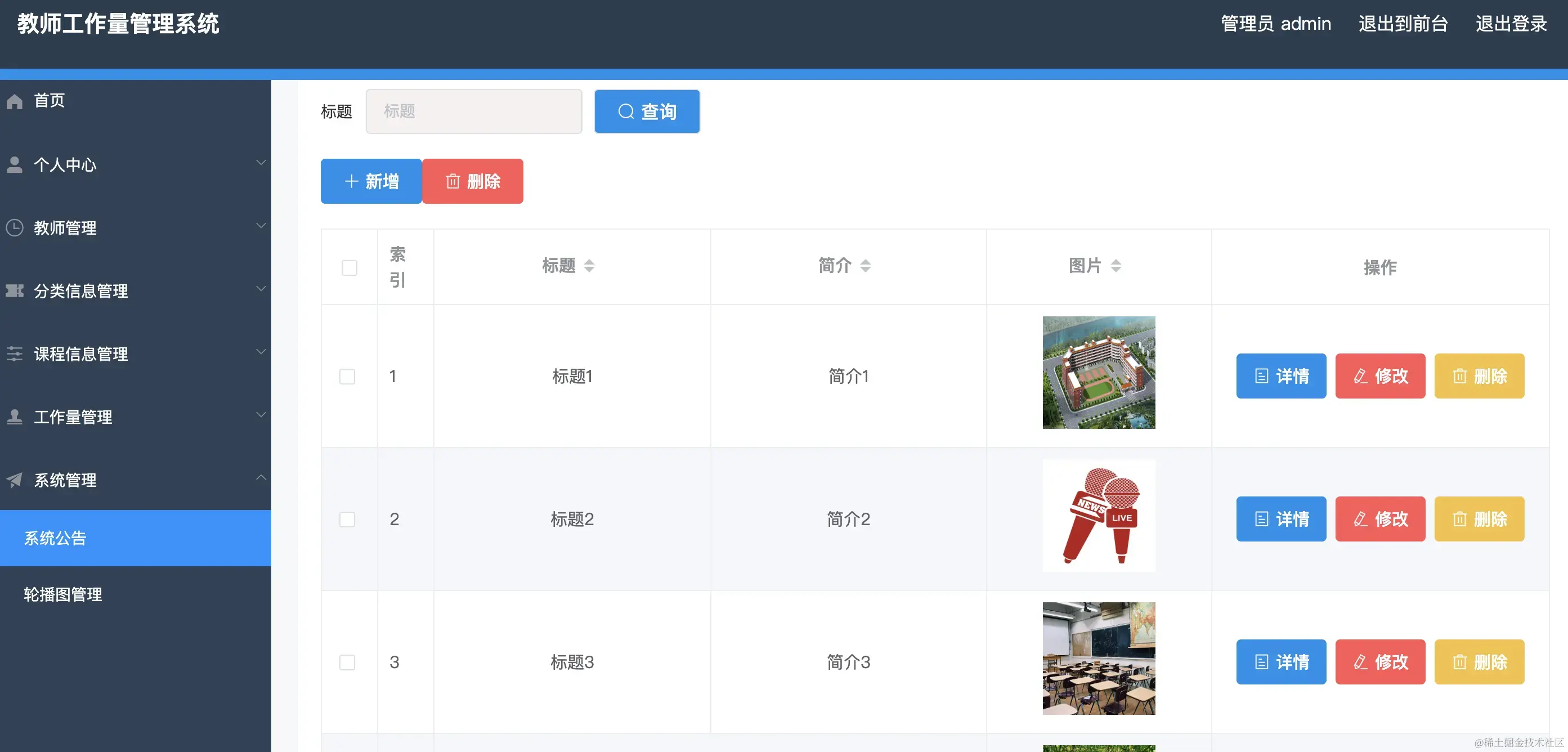Screen dimensions: 1568x752
Task: Open the 轮播图管理 menu item
Action: coord(62,594)
